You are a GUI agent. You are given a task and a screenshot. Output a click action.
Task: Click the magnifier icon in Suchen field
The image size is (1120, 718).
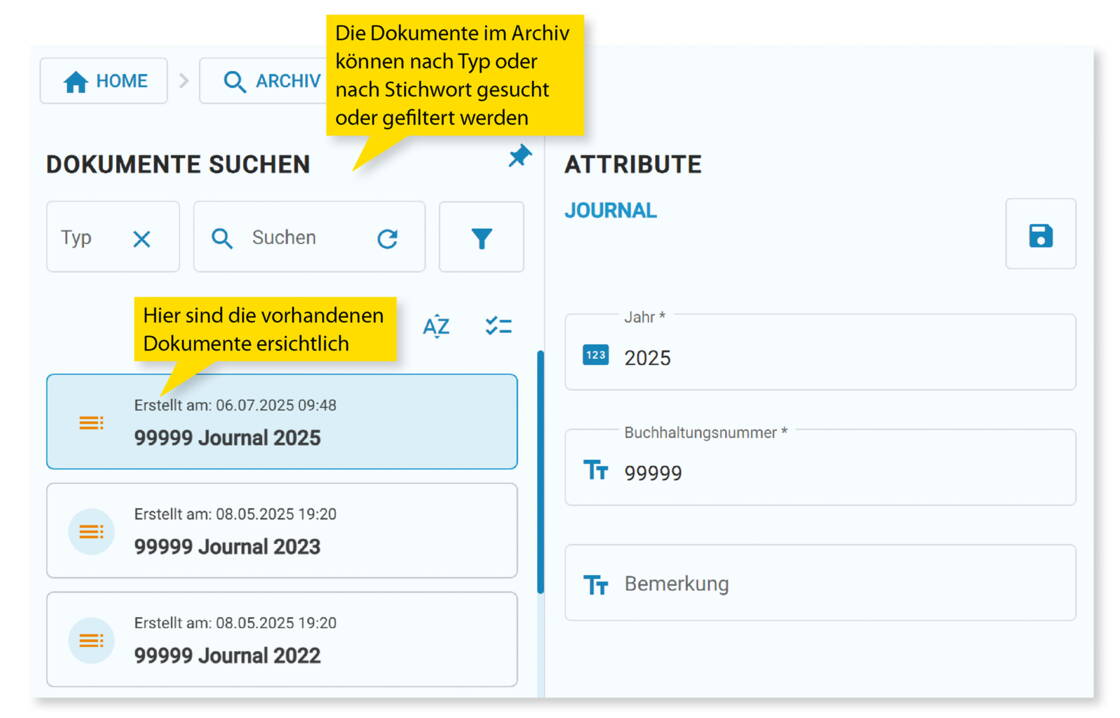[222, 238]
